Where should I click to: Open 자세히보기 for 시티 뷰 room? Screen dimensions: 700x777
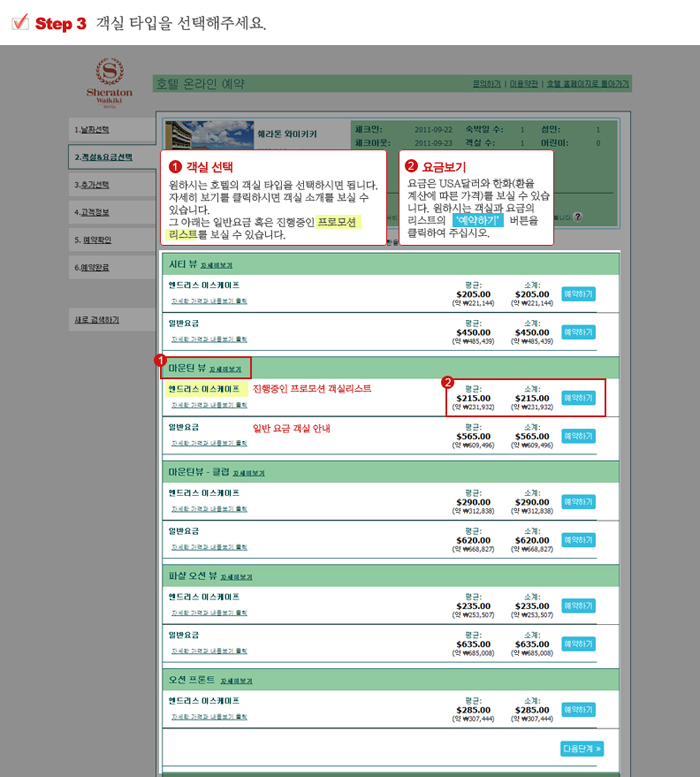219,265
